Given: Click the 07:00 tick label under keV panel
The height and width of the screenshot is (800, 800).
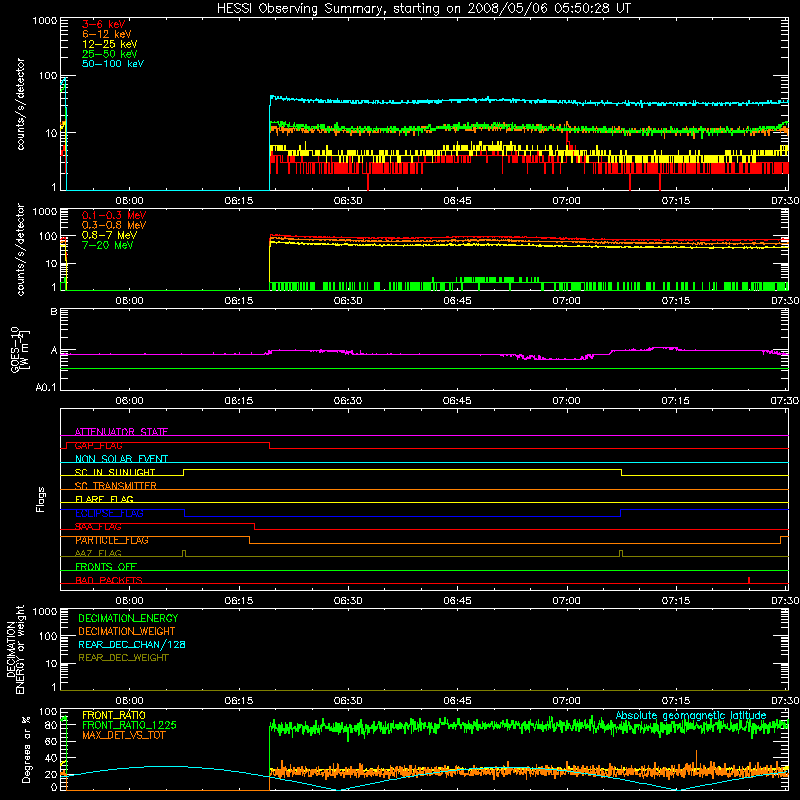Looking at the screenshot, I should [566, 201].
